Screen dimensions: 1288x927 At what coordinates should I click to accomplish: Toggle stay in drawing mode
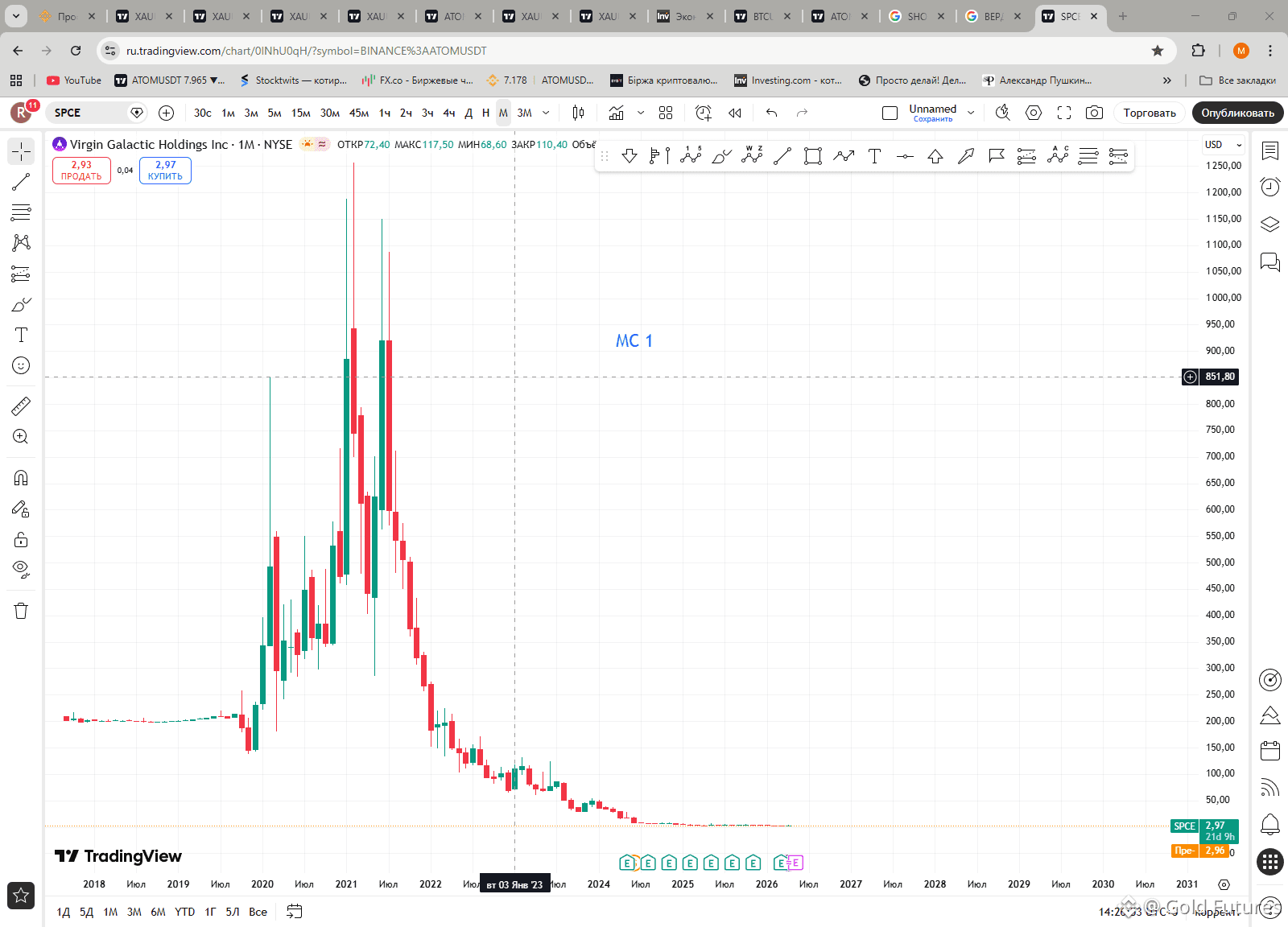tap(21, 509)
